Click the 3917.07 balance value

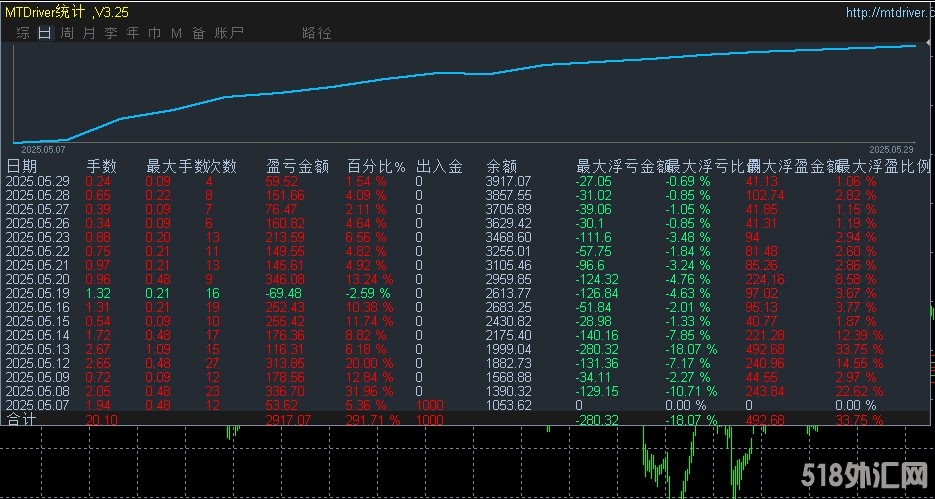click(508, 181)
